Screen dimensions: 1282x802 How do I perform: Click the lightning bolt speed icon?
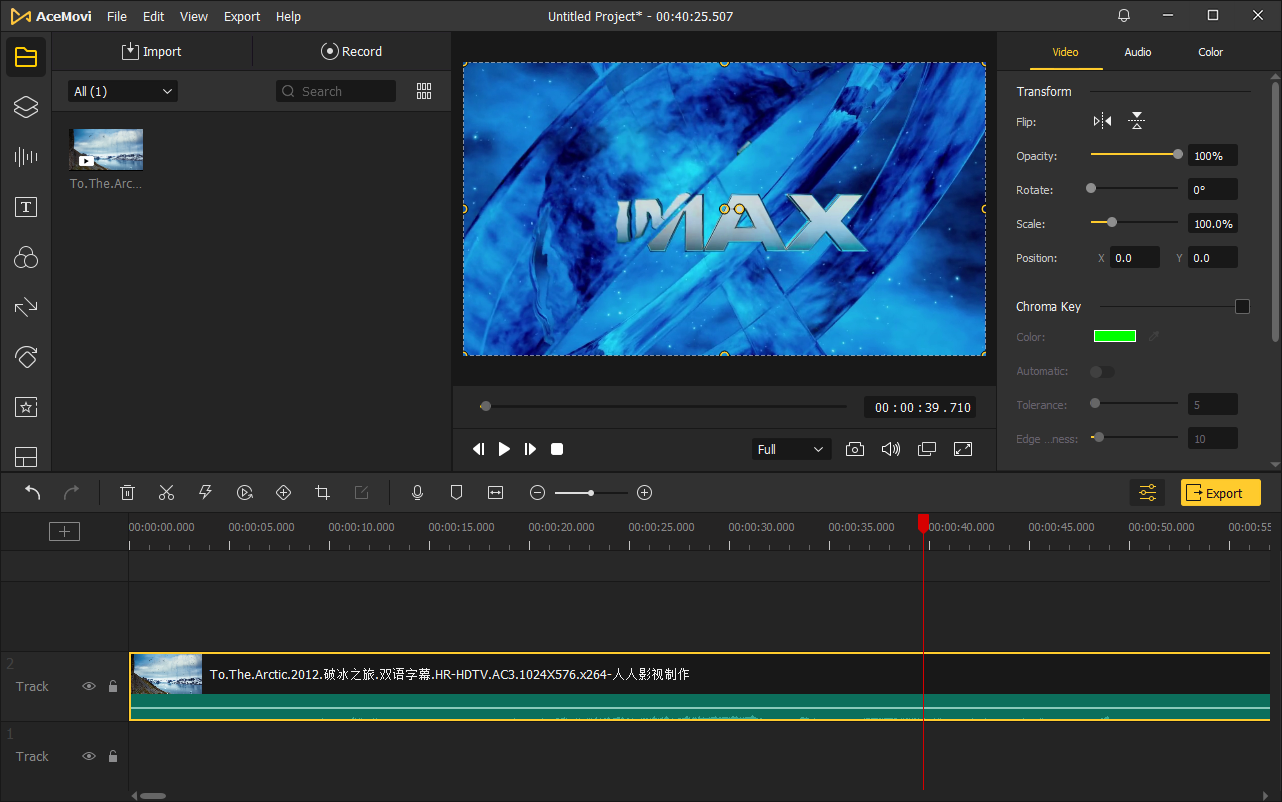[x=205, y=492]
